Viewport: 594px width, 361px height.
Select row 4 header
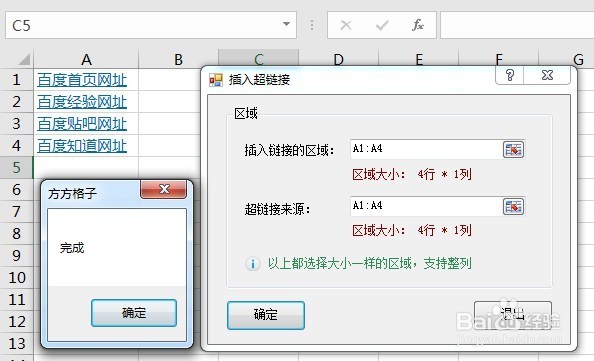pos(16,146)
